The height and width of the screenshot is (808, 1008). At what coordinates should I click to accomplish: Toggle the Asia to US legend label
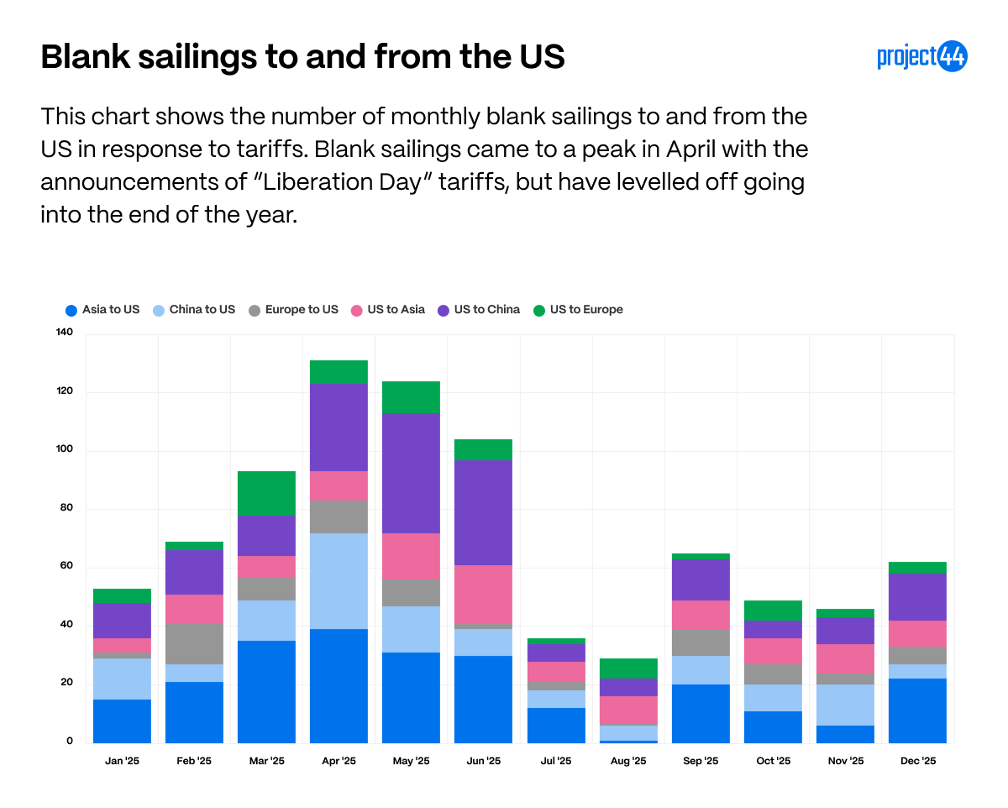click(111, 310)
